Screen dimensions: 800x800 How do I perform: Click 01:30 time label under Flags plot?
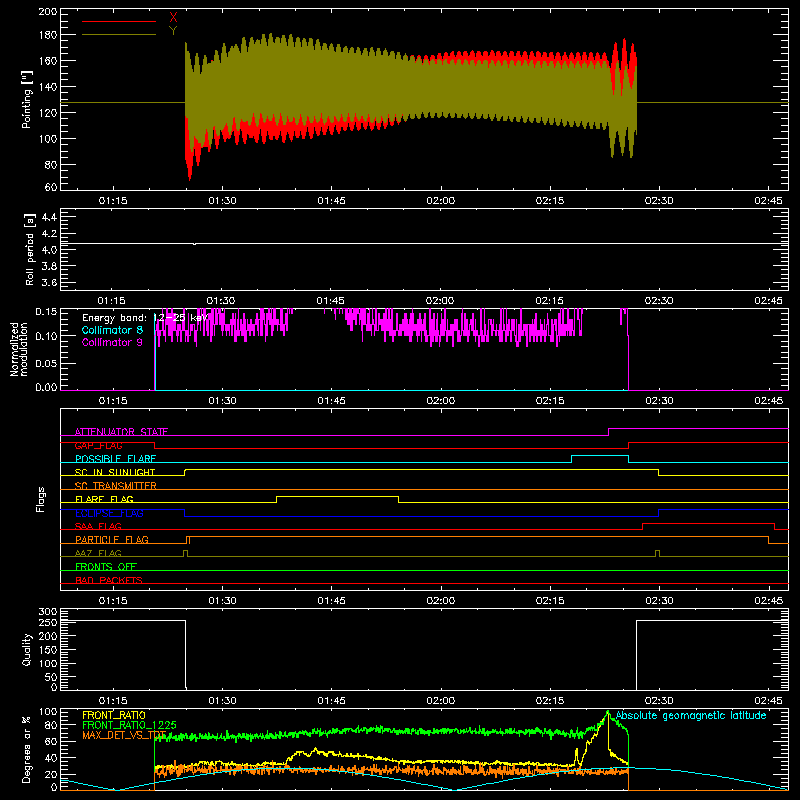click(222, 601)
